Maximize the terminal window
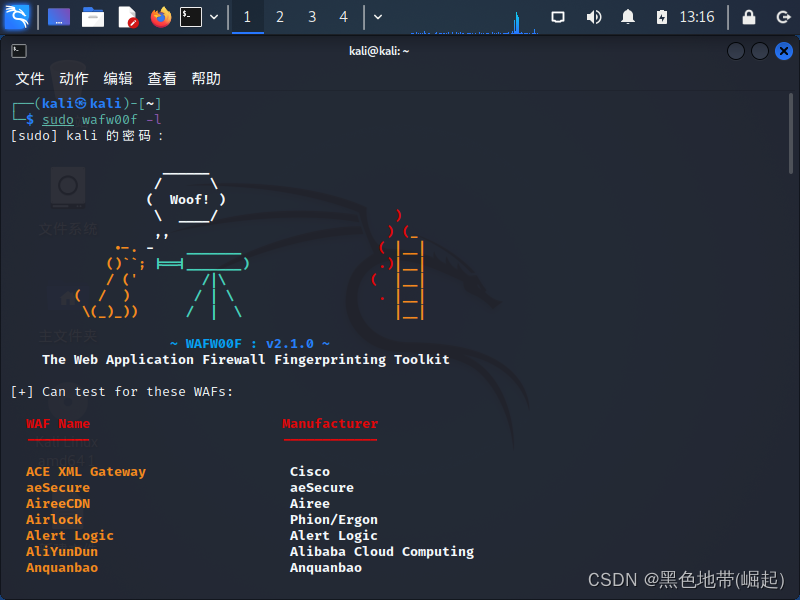The image size is (800, 600). [760, 51]
